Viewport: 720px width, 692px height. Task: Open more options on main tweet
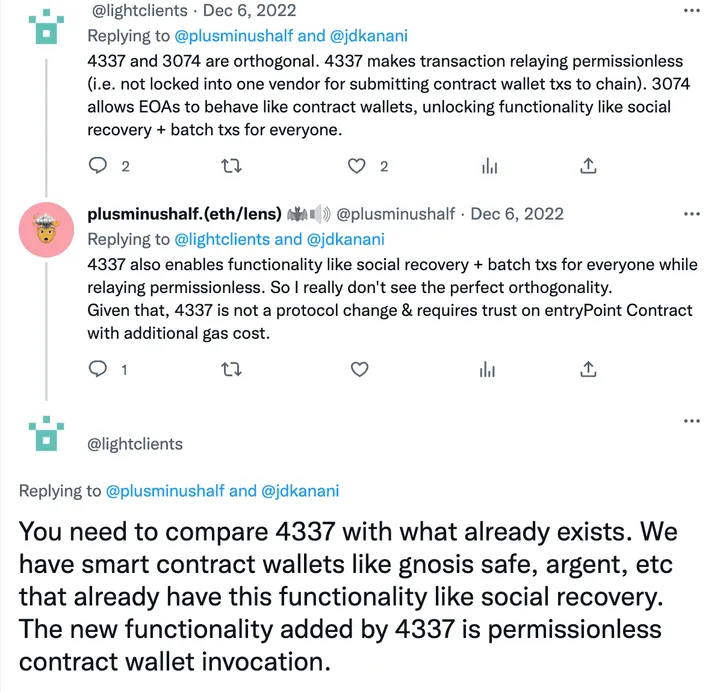point(692,421)
